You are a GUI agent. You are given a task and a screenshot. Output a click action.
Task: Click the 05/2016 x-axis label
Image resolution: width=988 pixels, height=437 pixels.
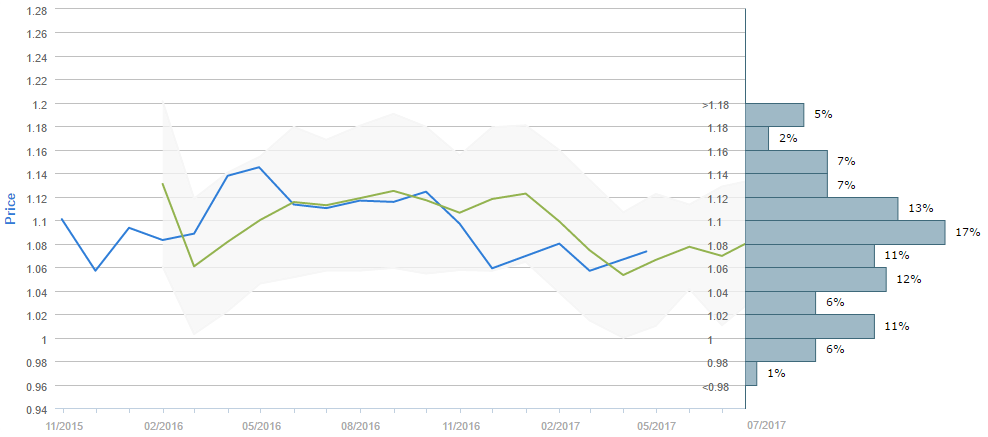(260, 424)
